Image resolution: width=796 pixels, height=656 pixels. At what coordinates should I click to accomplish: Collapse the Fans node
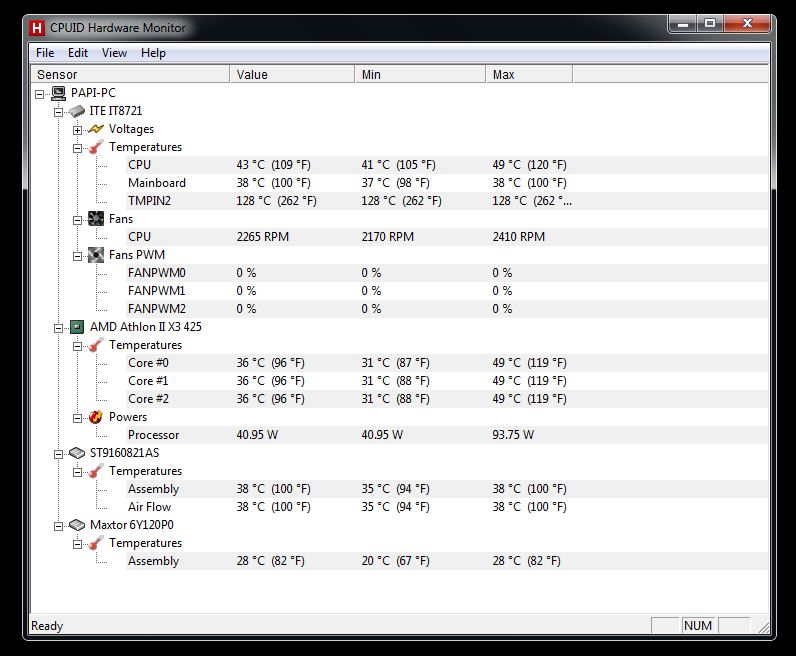coord(77,220)
